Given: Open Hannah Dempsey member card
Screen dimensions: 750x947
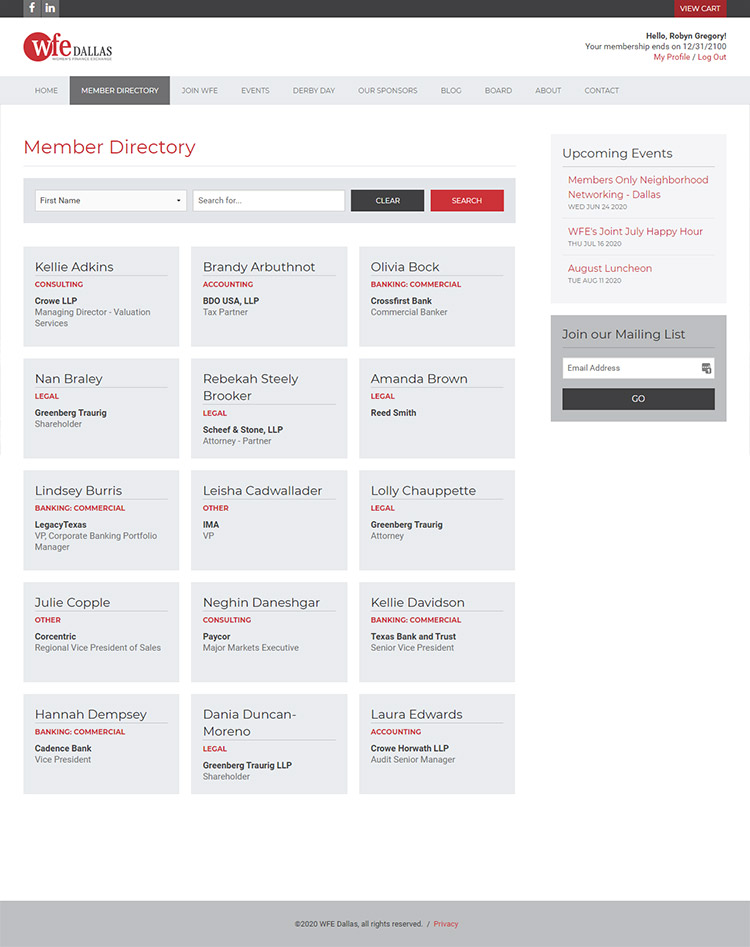Looking at the screenshot, I should [101, 743].
